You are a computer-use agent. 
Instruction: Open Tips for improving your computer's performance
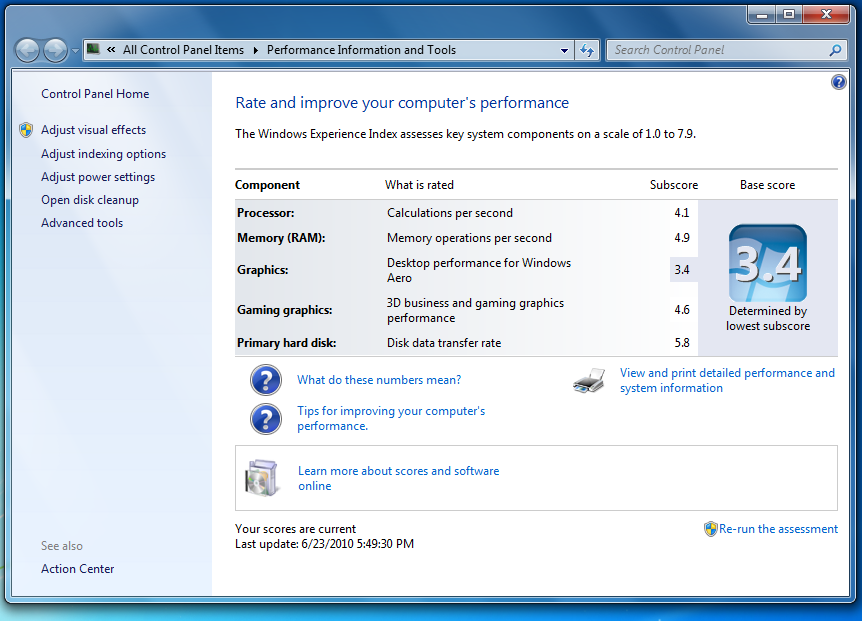coord(391,418)
